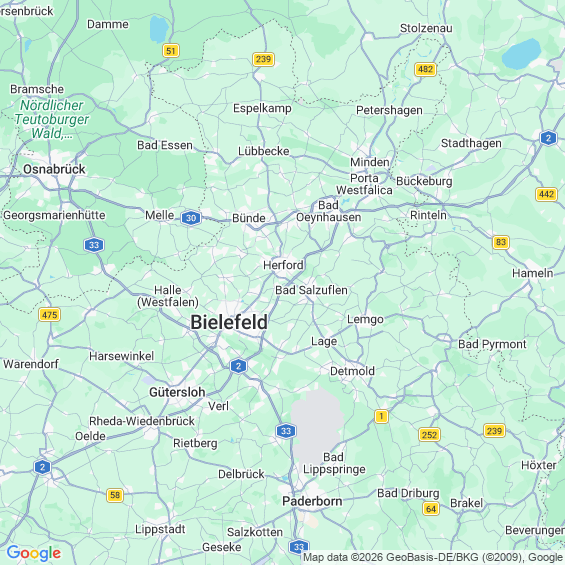Click the Minden town label
565x565 pixels.
pyautogui.click(x=370, y=163)
